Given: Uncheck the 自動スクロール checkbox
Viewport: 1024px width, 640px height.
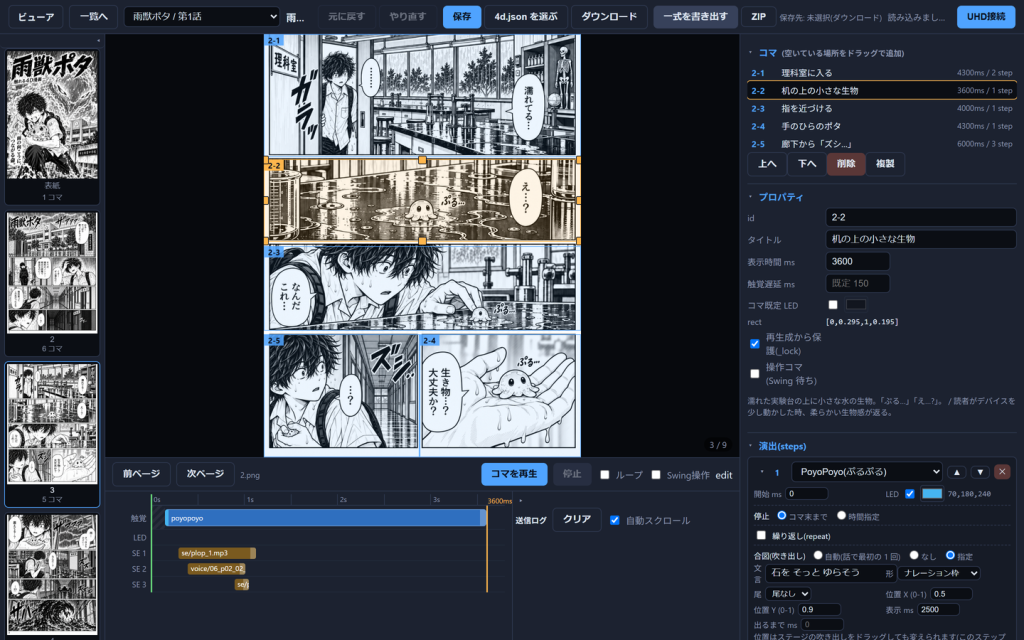Looking at the screenshot, I should coord(615,520).
